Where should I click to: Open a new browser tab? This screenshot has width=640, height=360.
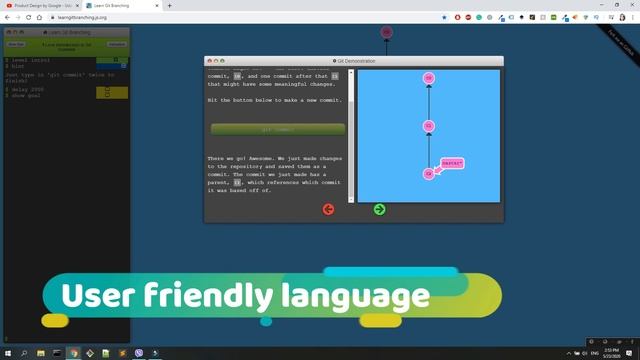(x=169, y=6)
